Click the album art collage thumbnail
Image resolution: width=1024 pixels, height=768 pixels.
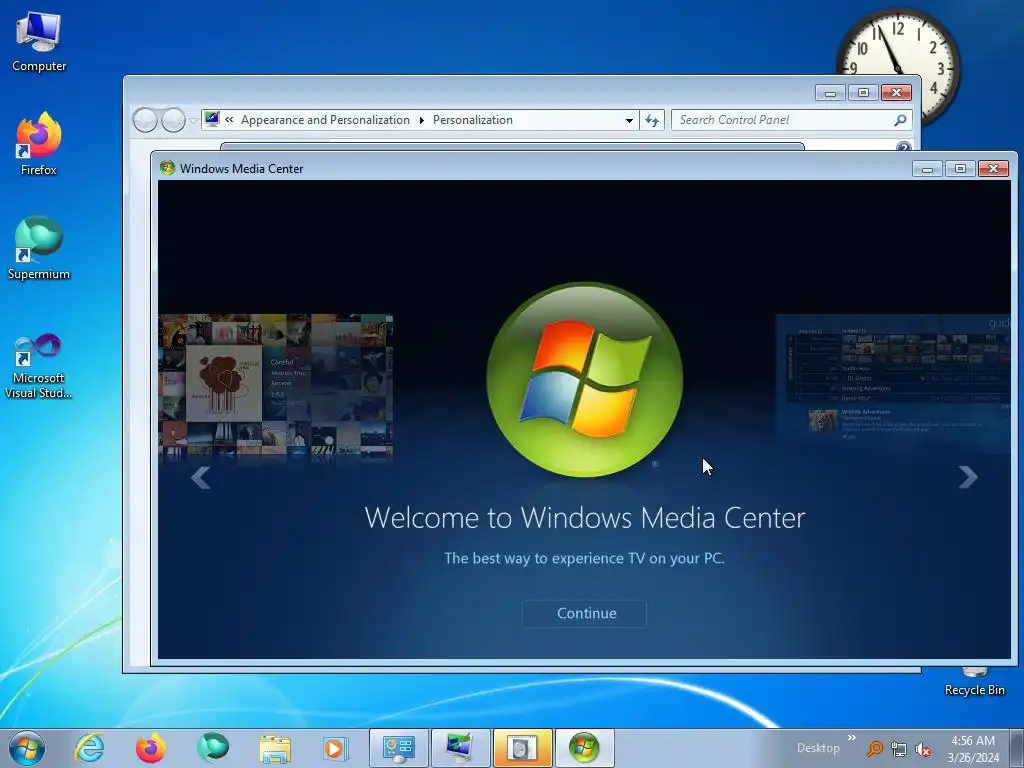point(276,385)
